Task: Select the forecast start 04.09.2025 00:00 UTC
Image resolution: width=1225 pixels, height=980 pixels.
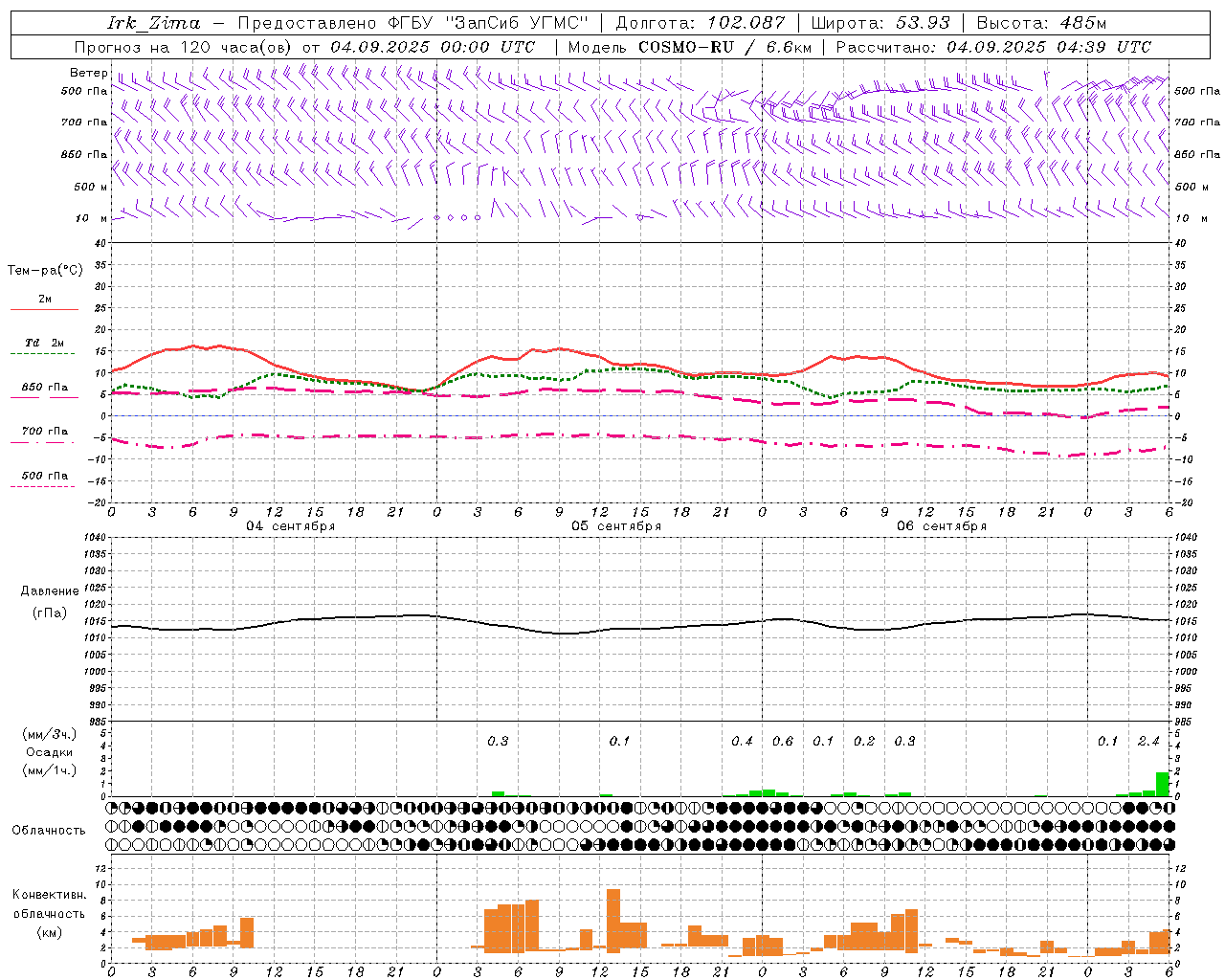Action: pos(433,47)
